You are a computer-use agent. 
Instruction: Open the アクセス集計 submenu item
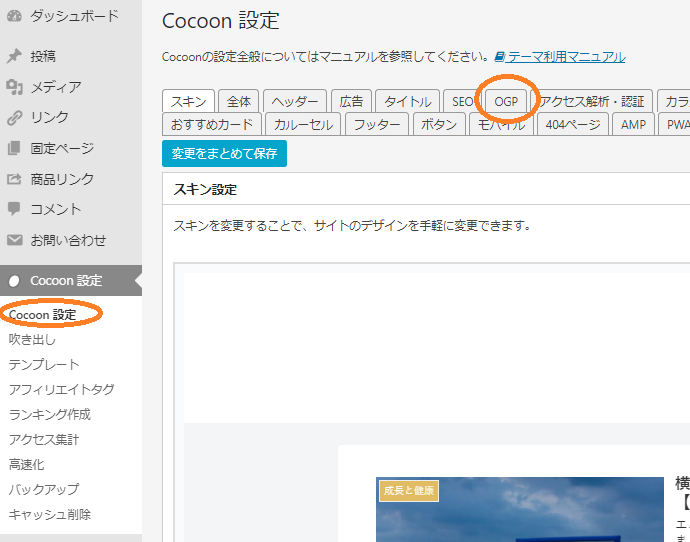point(44,439)
